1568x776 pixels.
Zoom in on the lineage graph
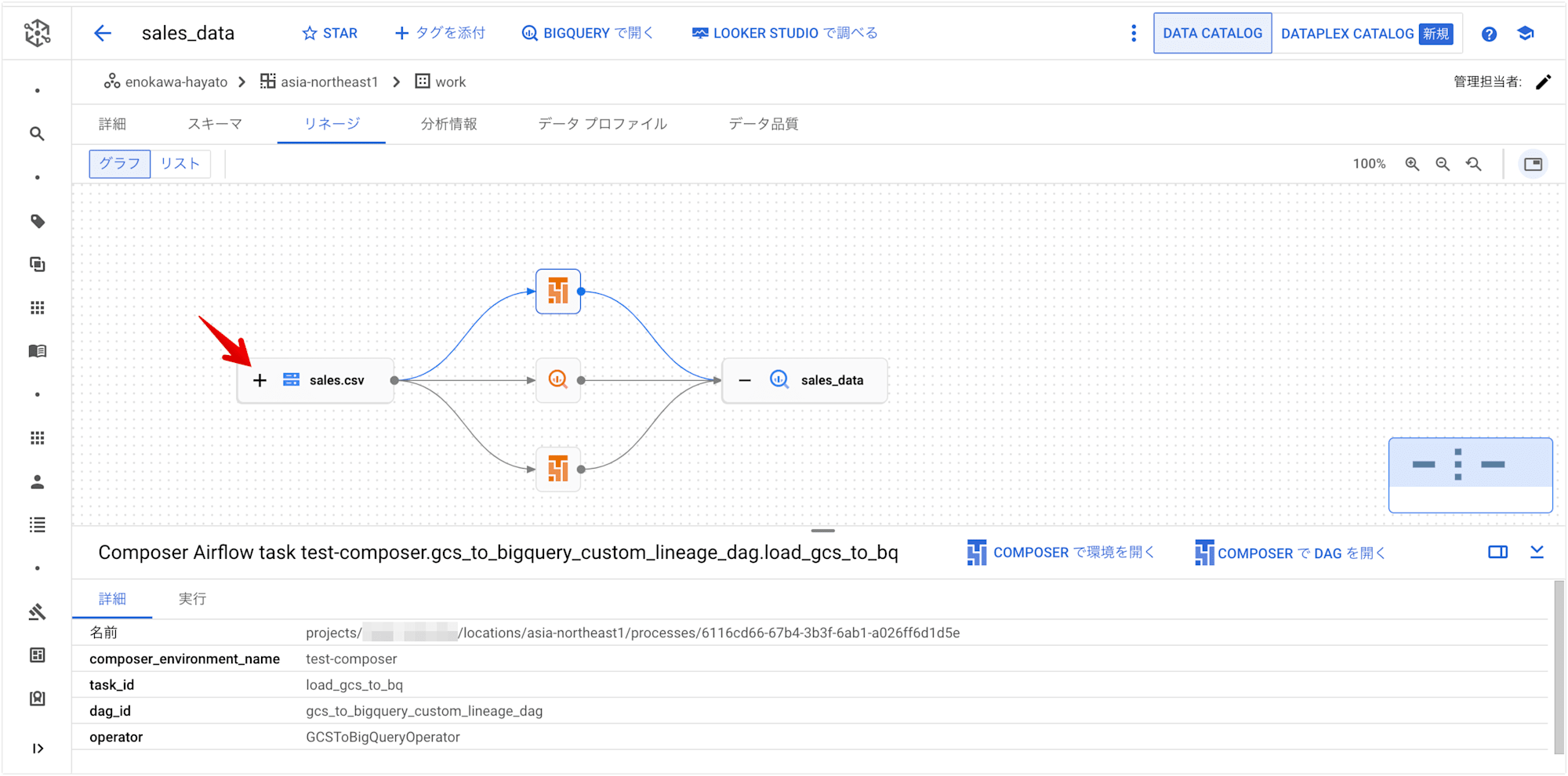pos(1412,164)
